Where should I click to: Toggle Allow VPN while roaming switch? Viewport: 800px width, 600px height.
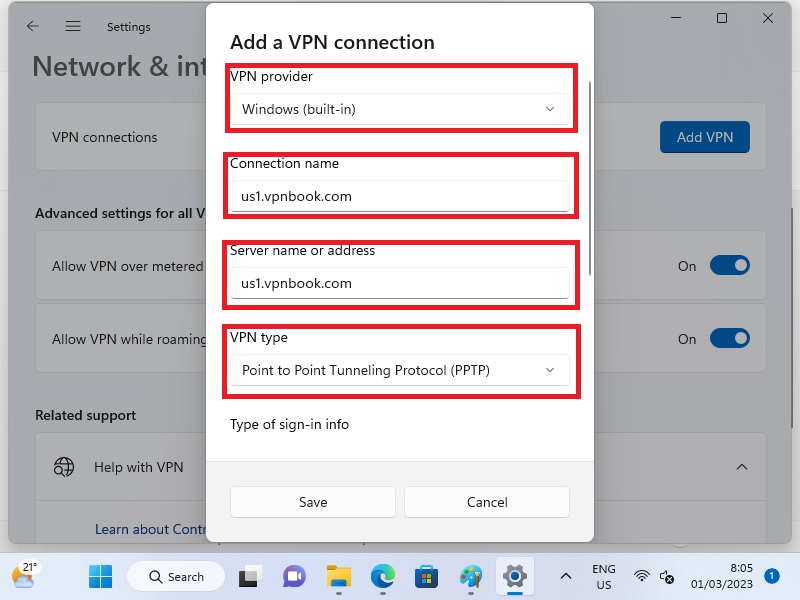coord(729,339)
